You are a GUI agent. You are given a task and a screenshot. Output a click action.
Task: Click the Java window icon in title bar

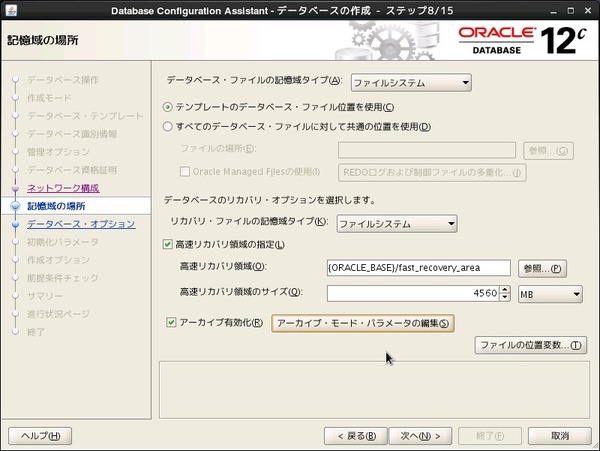11,10
